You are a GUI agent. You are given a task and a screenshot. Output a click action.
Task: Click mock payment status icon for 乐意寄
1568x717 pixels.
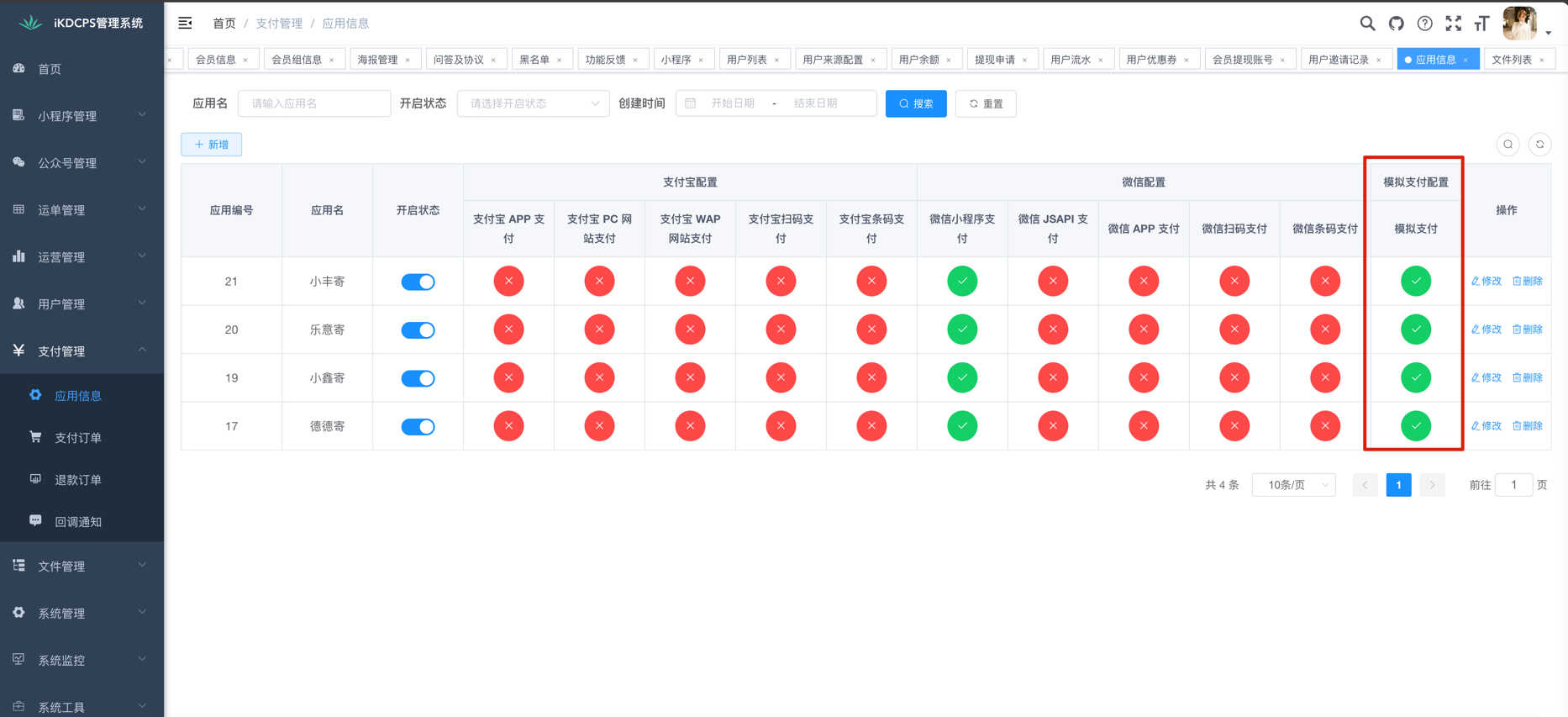1416,330
